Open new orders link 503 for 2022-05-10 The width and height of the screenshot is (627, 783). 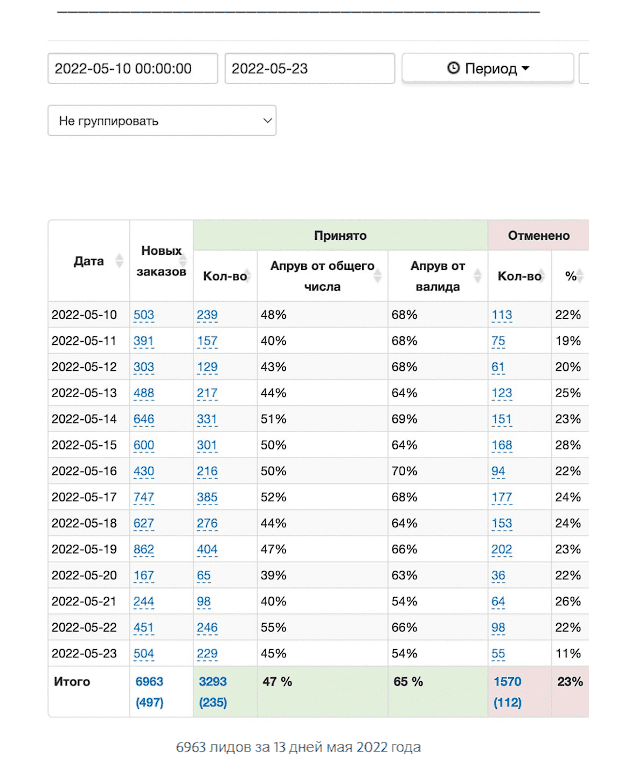(x=144, y=315)
